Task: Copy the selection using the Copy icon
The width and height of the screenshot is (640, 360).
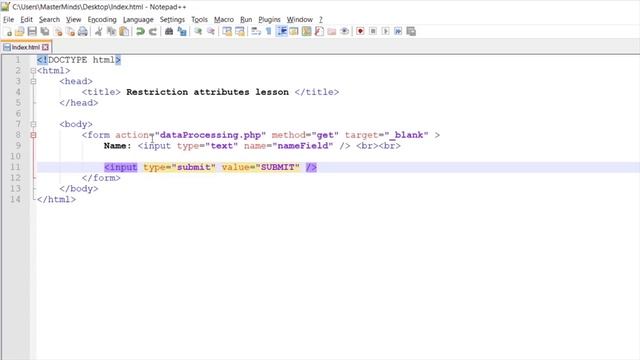Action: click(x=111, y=31)
